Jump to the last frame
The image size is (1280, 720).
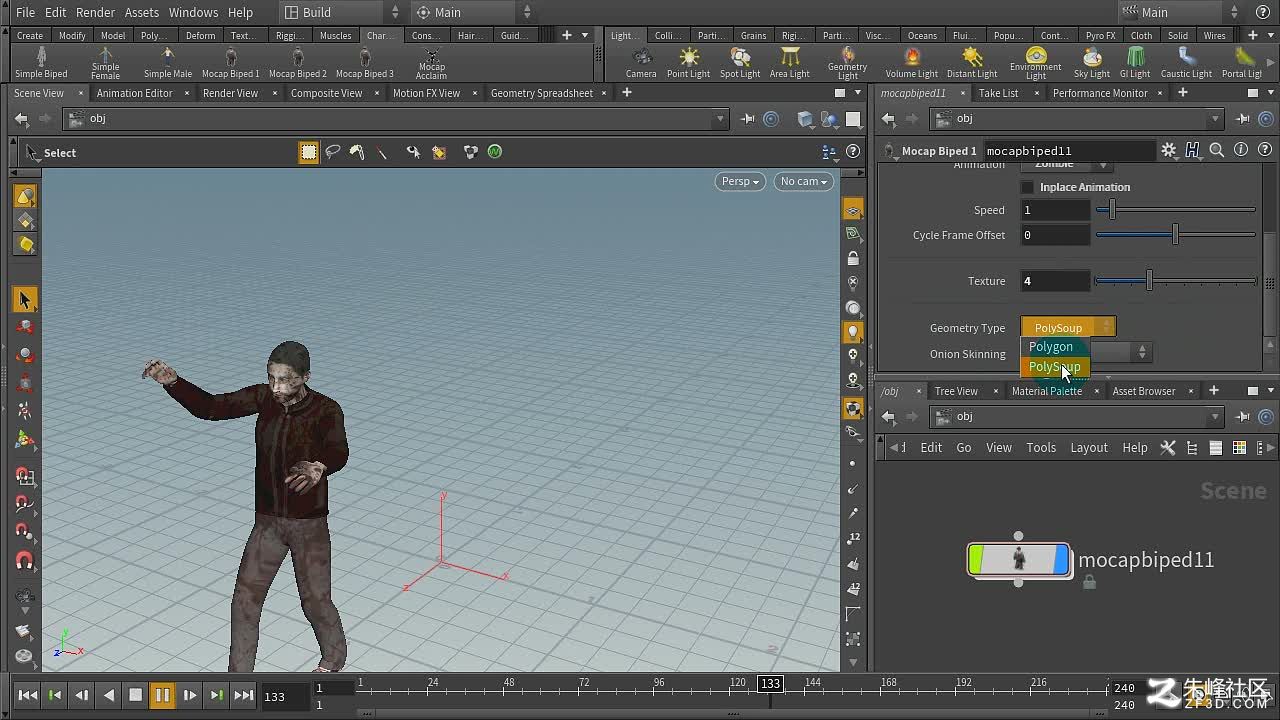[x=243, y=695]
